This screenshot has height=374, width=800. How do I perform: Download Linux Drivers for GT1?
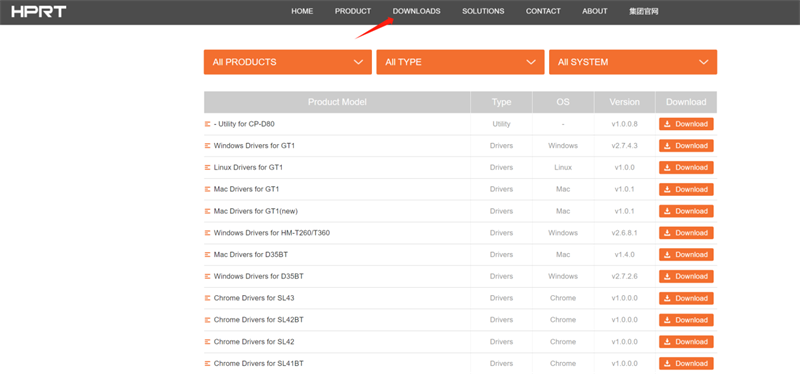686,167
